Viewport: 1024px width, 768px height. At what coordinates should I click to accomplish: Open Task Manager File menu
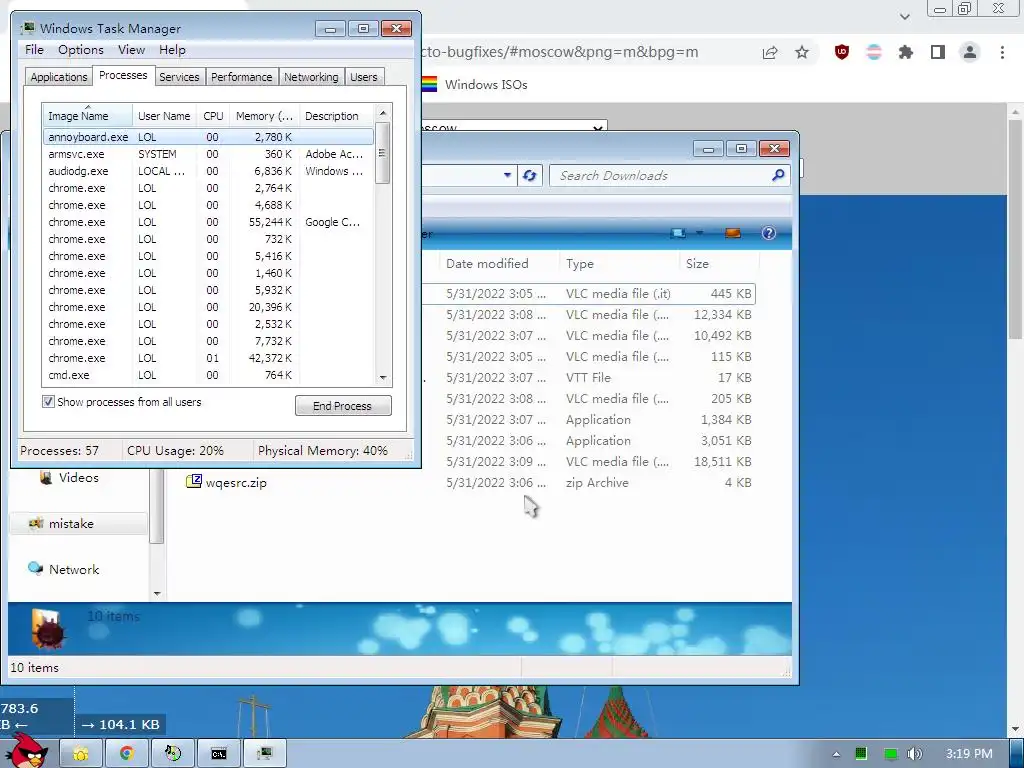point(34,50)
